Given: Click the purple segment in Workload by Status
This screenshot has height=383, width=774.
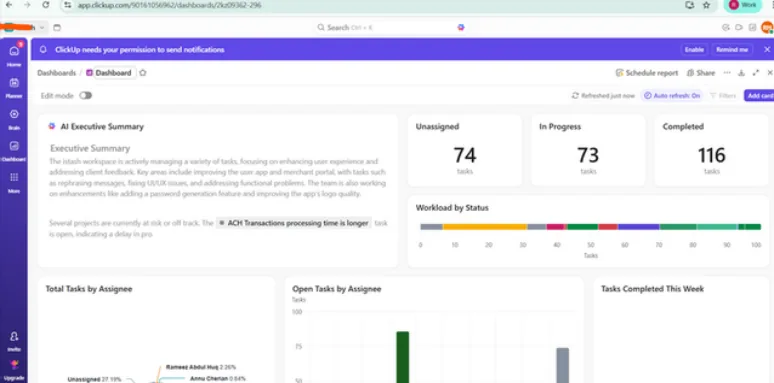Looking at the screenshot, I should 639,227.
